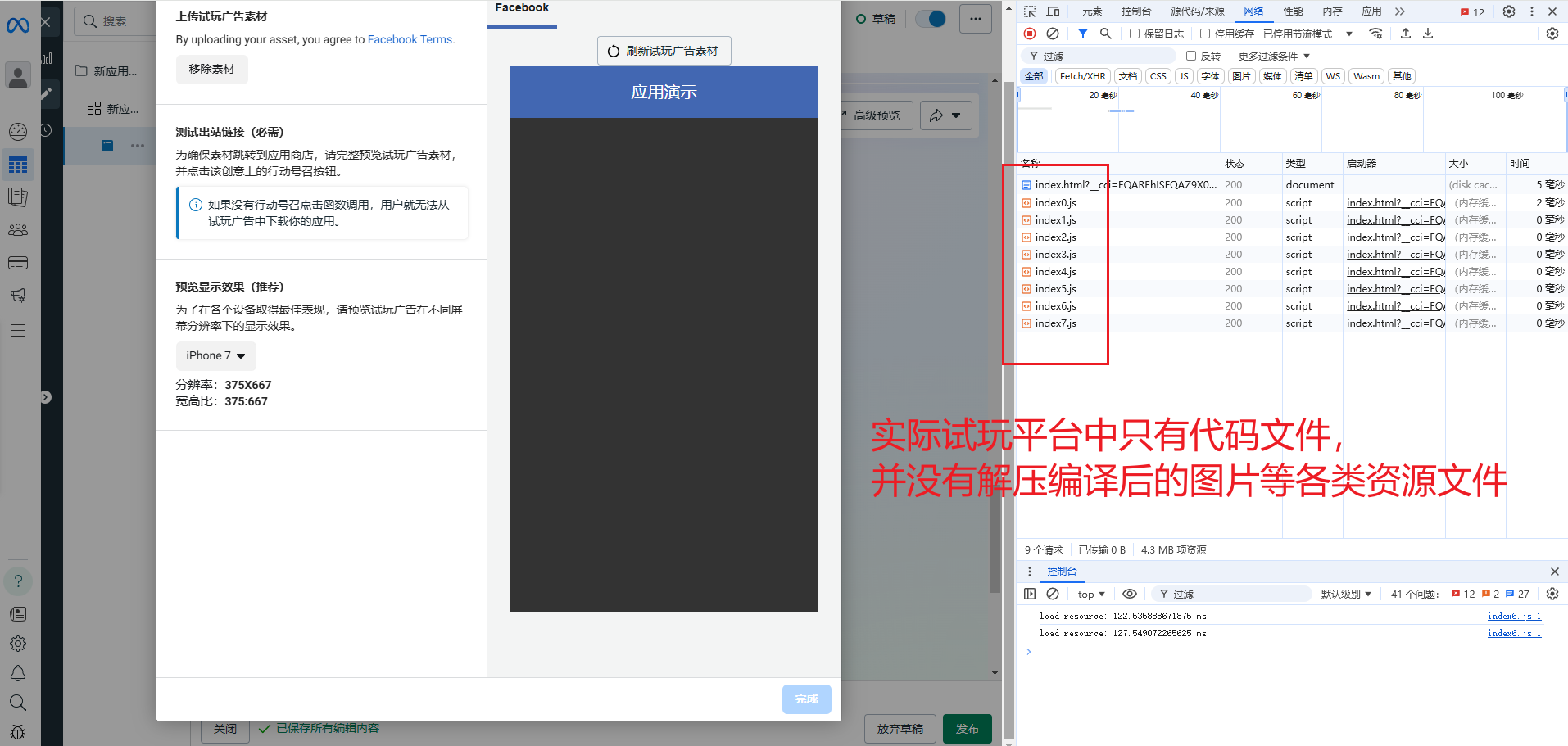Clear the console with the ban icon
This screenshot has width=1568, height=746.
click(x=1053, y=594)
